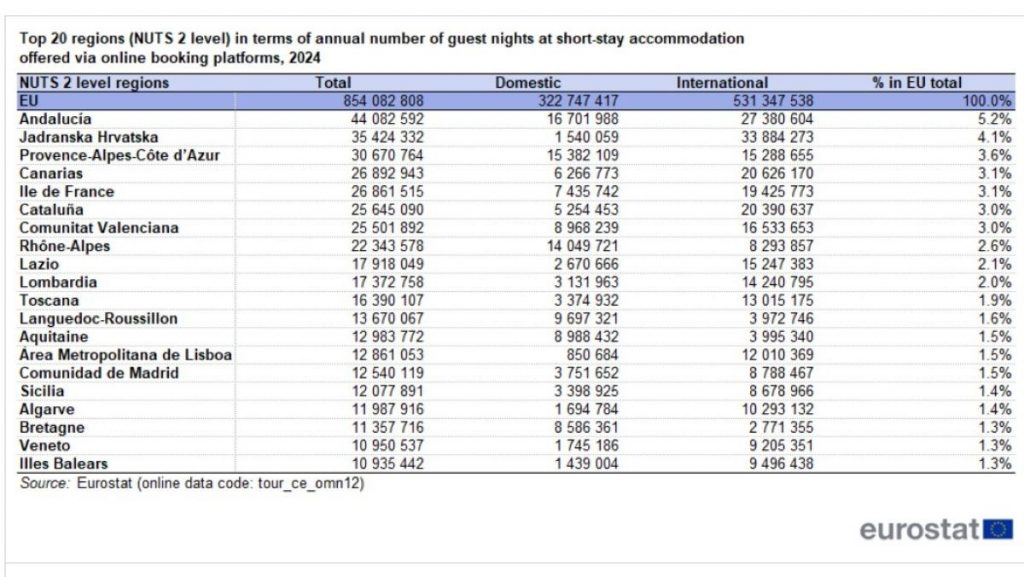Click Algarve international value 10 293 132
Screen dimensions: 1024x577
777,409
